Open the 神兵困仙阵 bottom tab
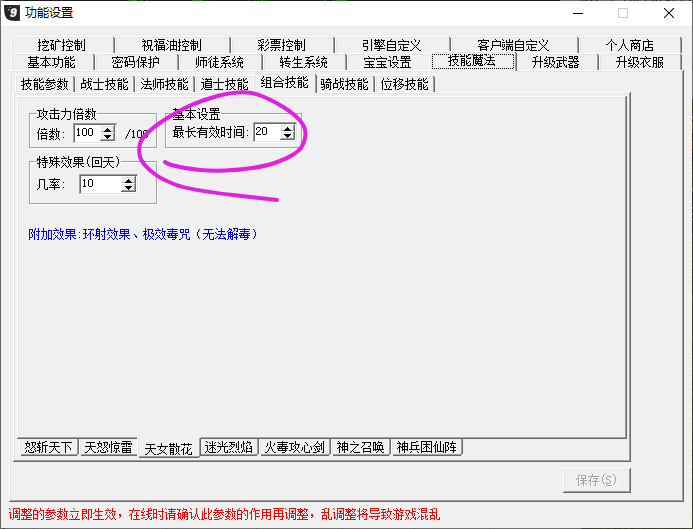 point(427,447)
